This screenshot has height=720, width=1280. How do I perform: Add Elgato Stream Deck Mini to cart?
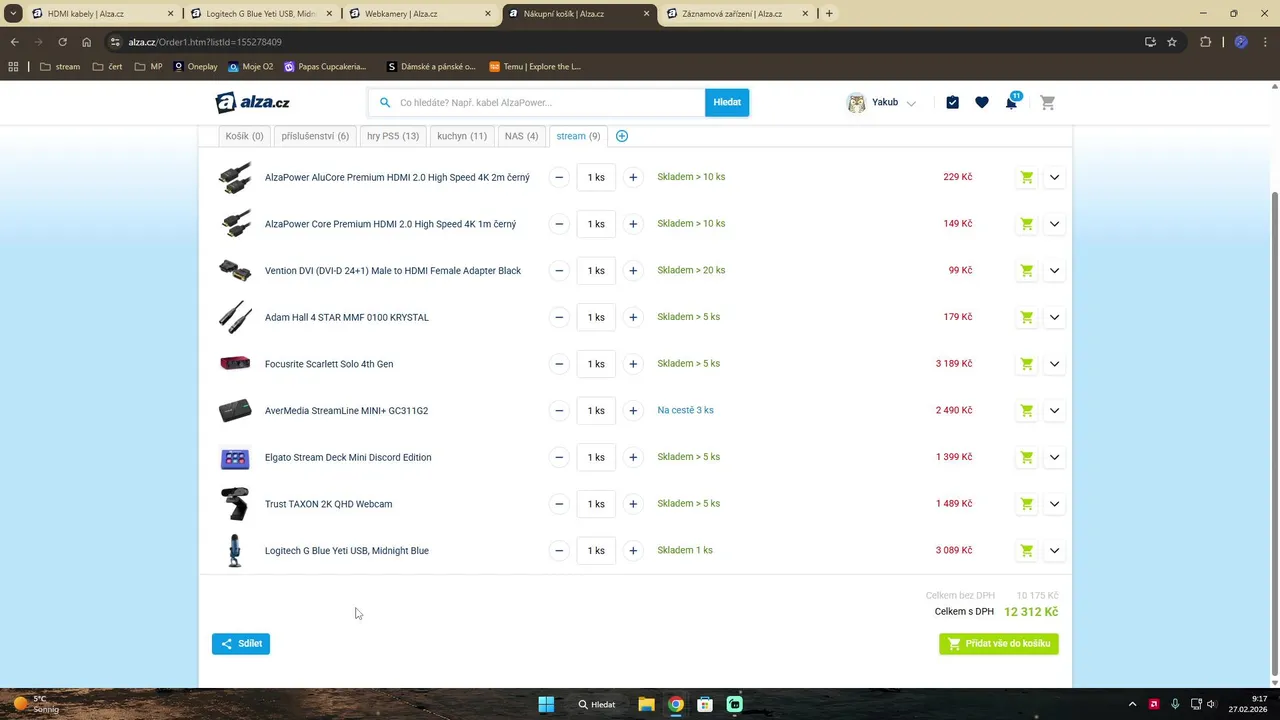point(1026,457)
